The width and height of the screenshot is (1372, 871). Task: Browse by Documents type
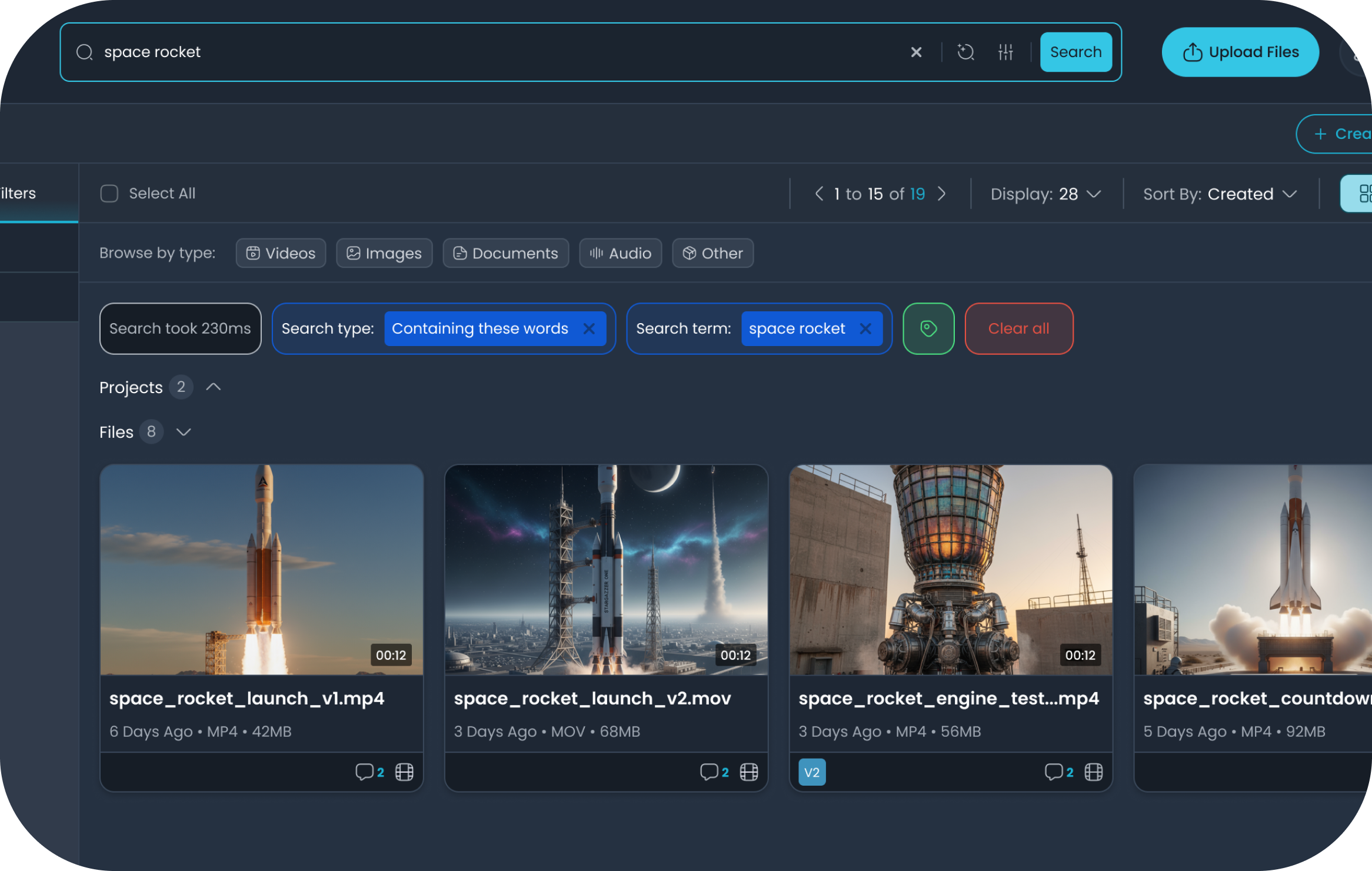pyautogui.click(x=505, y=253)
